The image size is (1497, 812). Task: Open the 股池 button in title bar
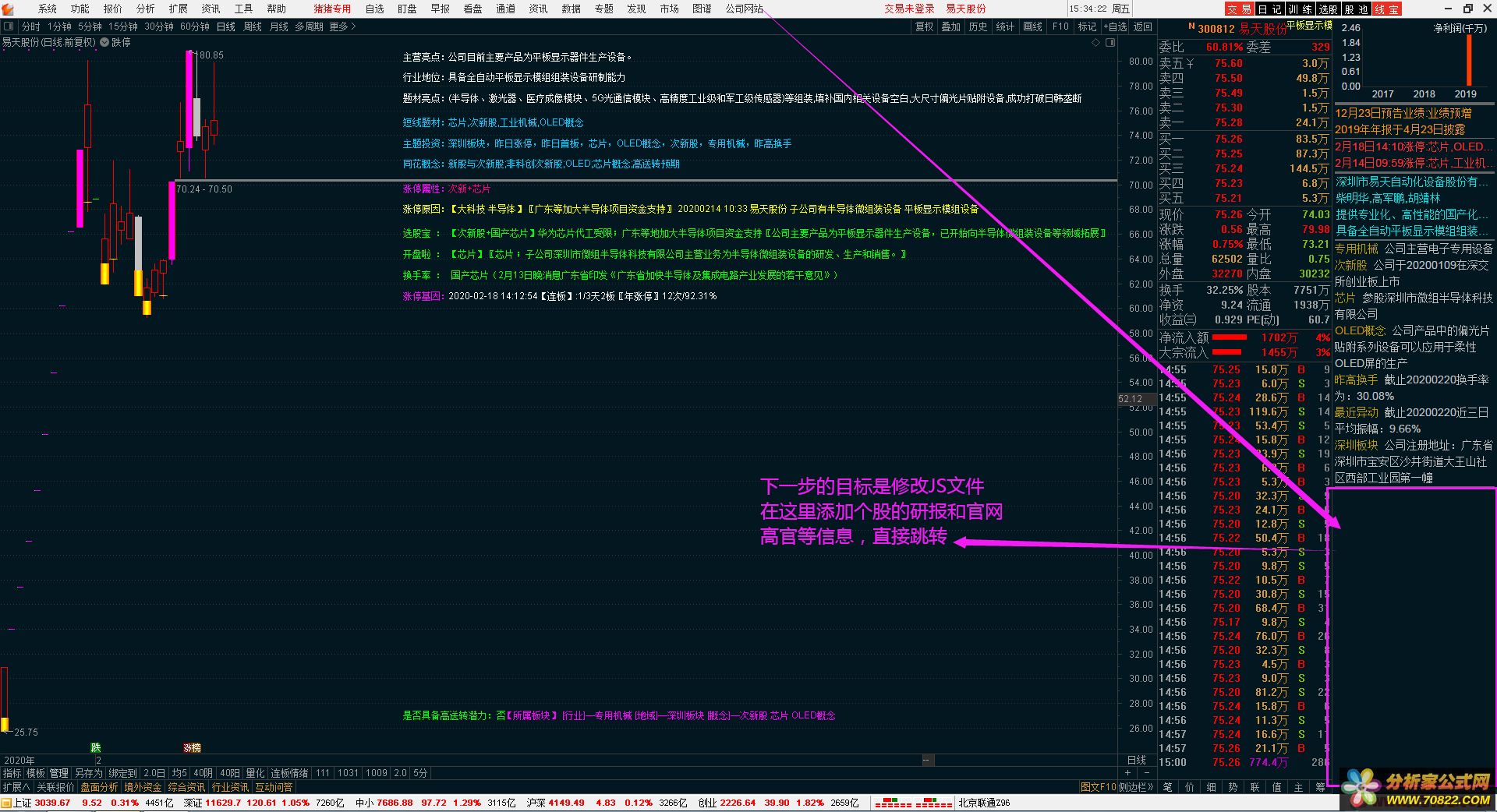[x=1357, y=9]
